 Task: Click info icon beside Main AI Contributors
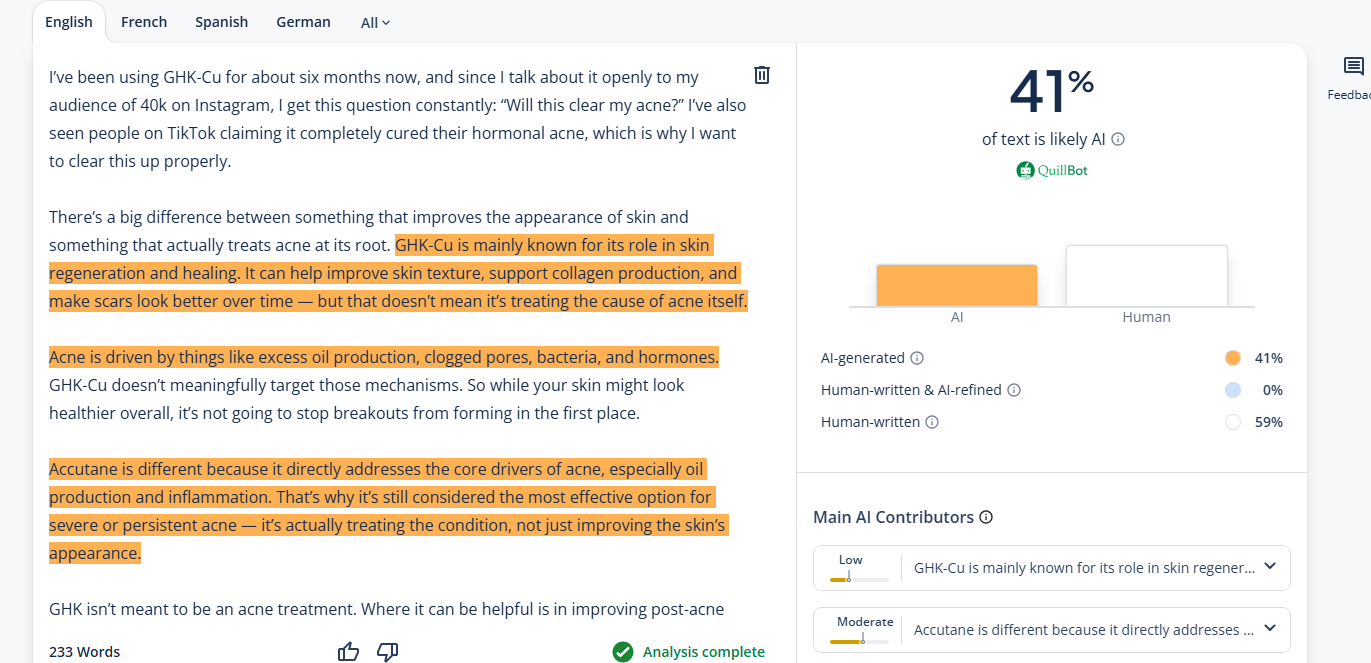[x=986, y=517]
